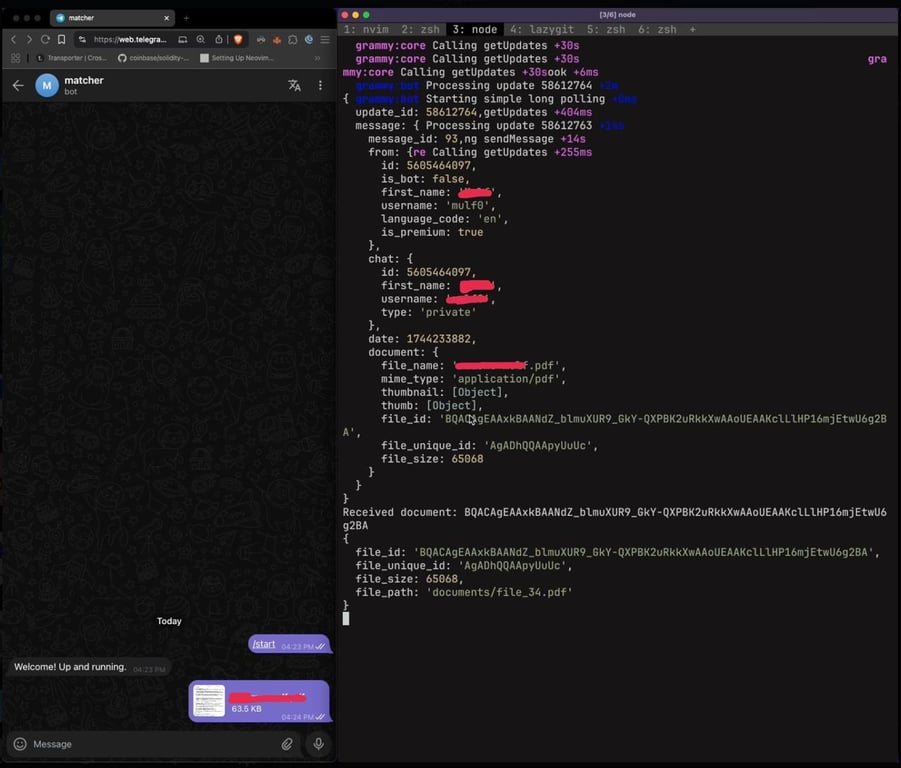Open the PDF document thumbnail in chat
This screenshot has width=901, height=768.
(x=209, y=701)
